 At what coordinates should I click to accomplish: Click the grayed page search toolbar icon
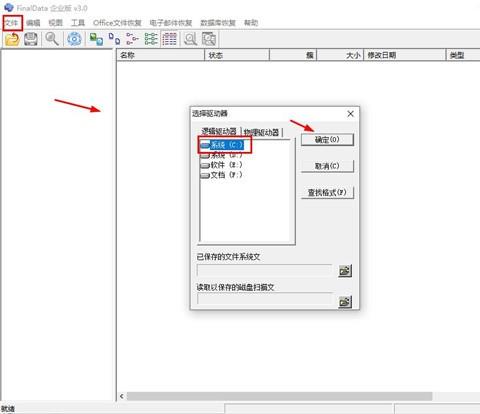(209, 39)
